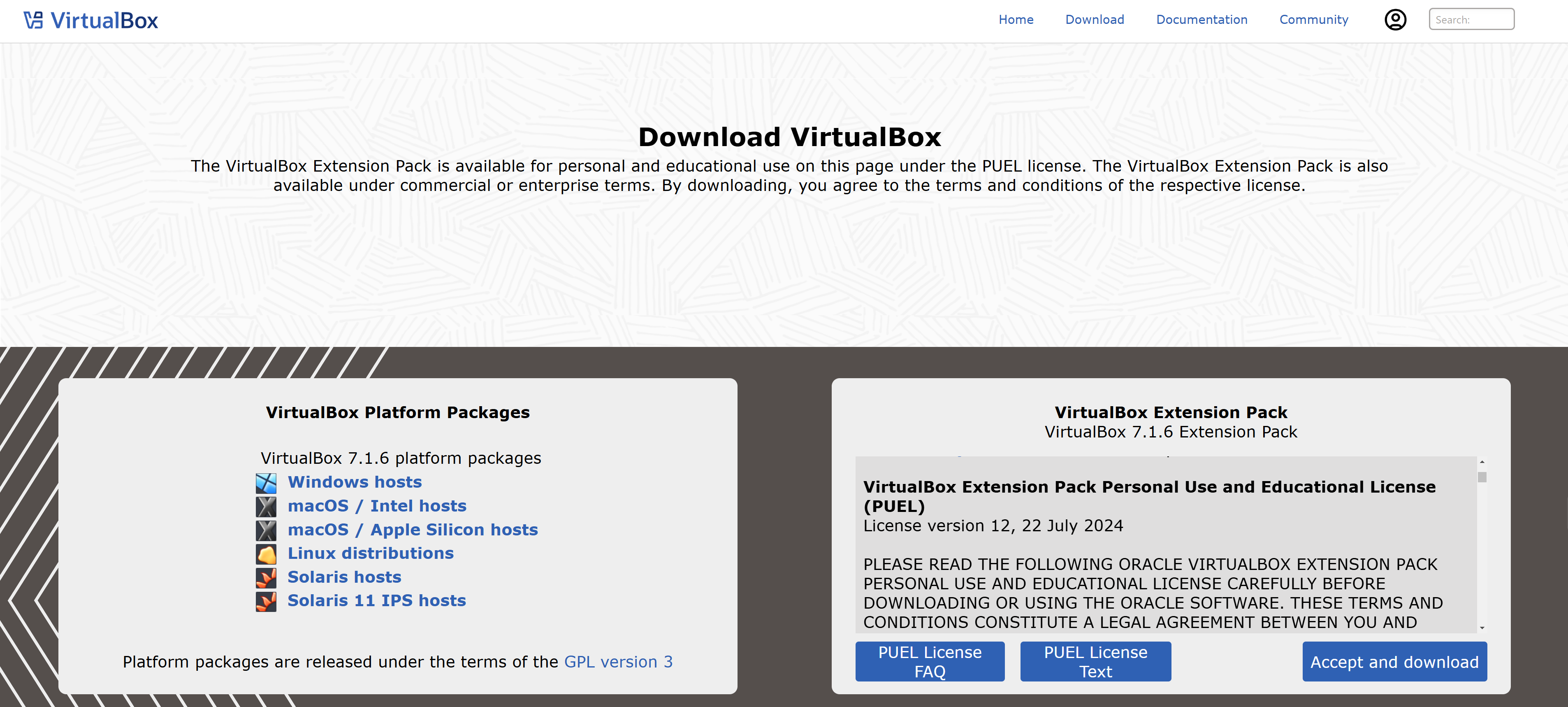The height and width of the screenshot is (707, 1568).
Task: Click the license box scrollbar thumb
Action: pos(1482,477)
